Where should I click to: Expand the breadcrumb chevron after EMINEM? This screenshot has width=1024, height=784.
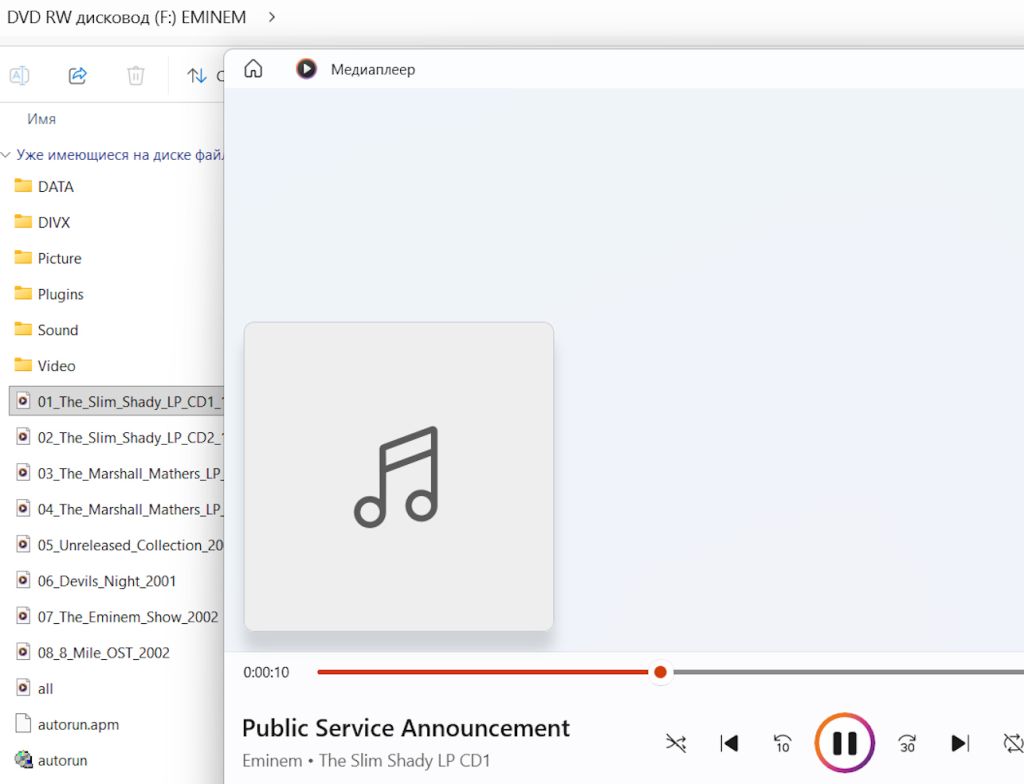coord(272,17)
